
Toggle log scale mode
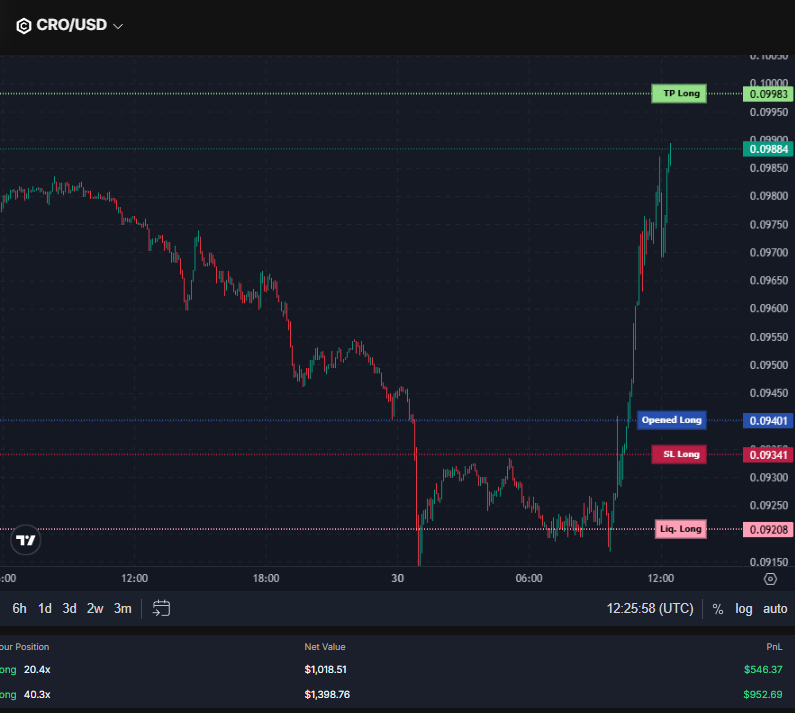744,609
